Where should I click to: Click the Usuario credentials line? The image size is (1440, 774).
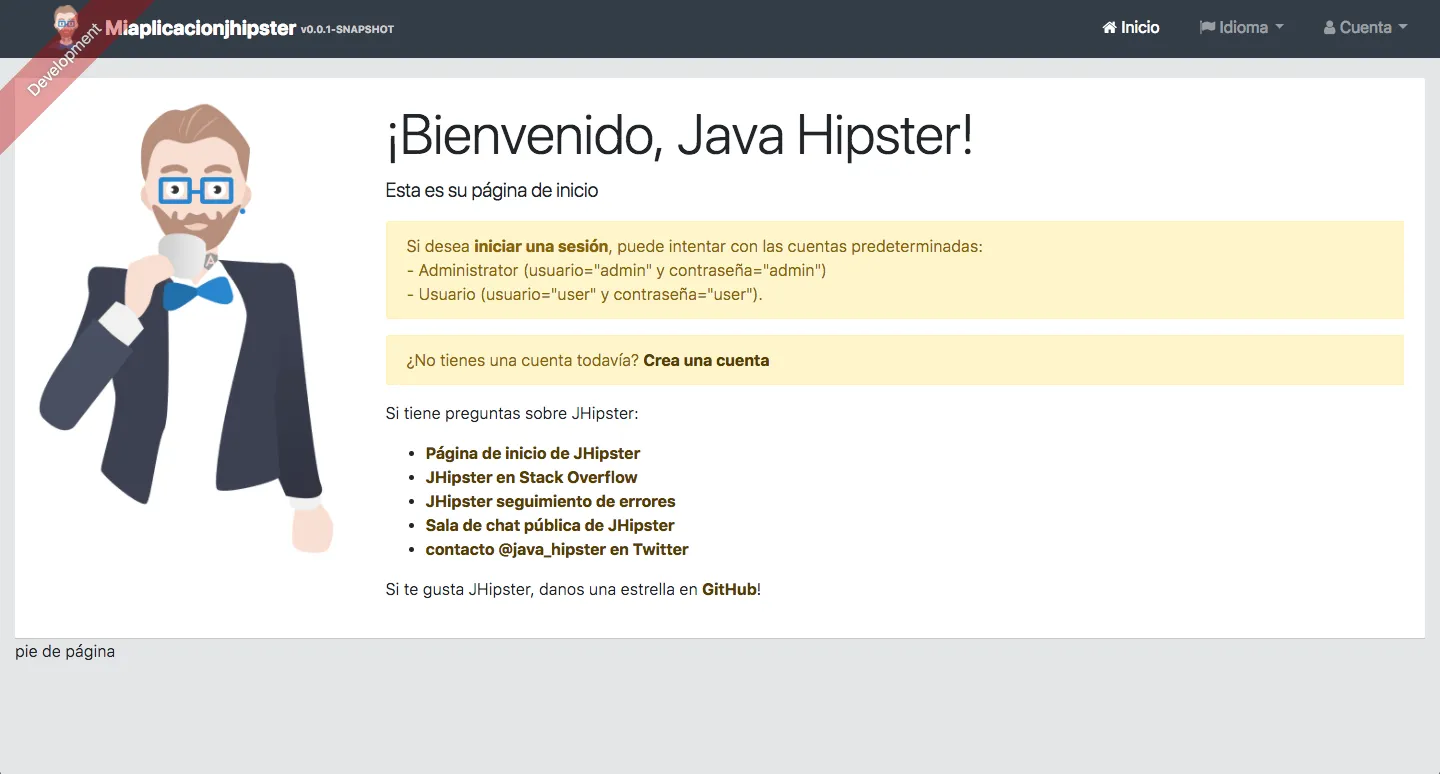point(584,294)
